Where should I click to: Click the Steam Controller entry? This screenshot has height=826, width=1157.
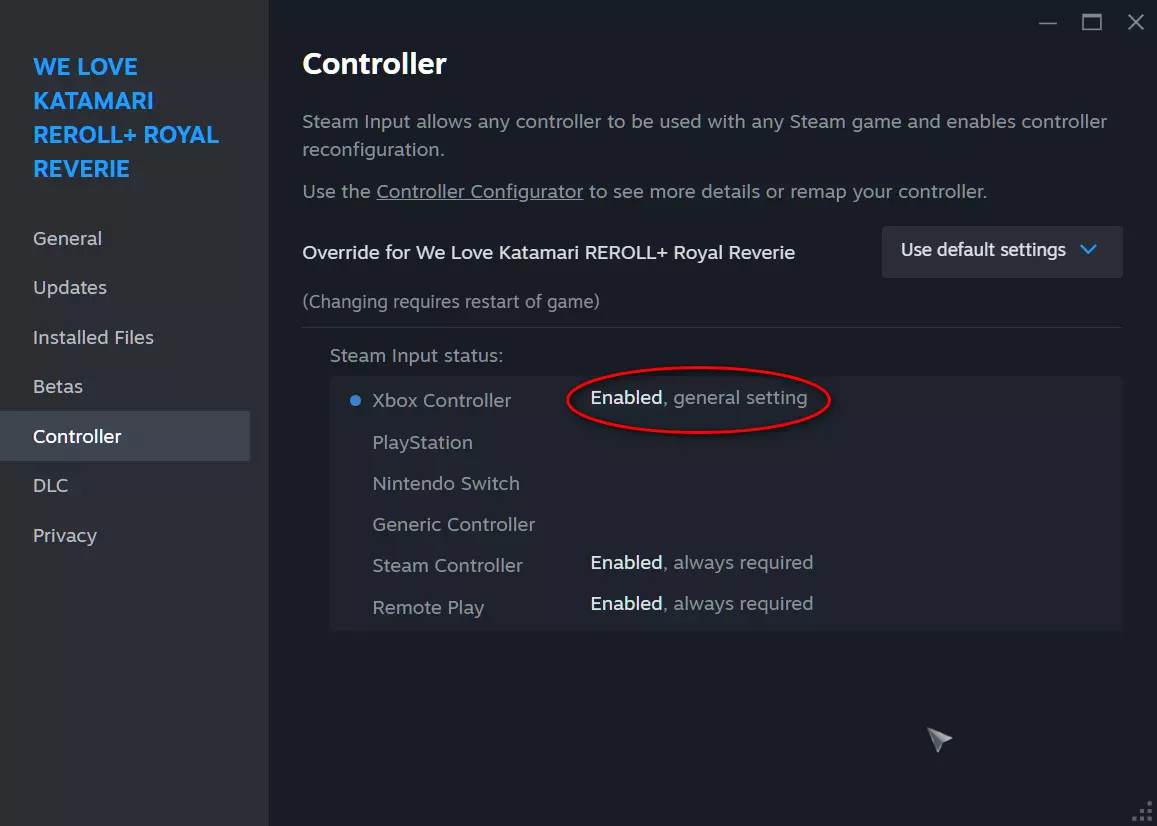447,566
